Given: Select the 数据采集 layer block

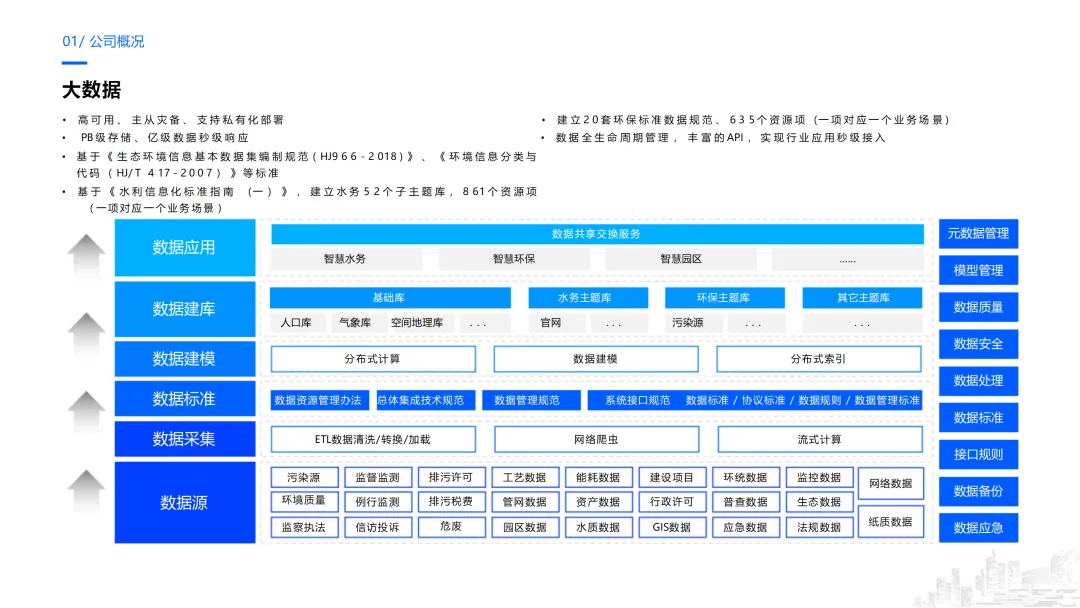Looking at the screenshot, I should [x=185, y=439].
